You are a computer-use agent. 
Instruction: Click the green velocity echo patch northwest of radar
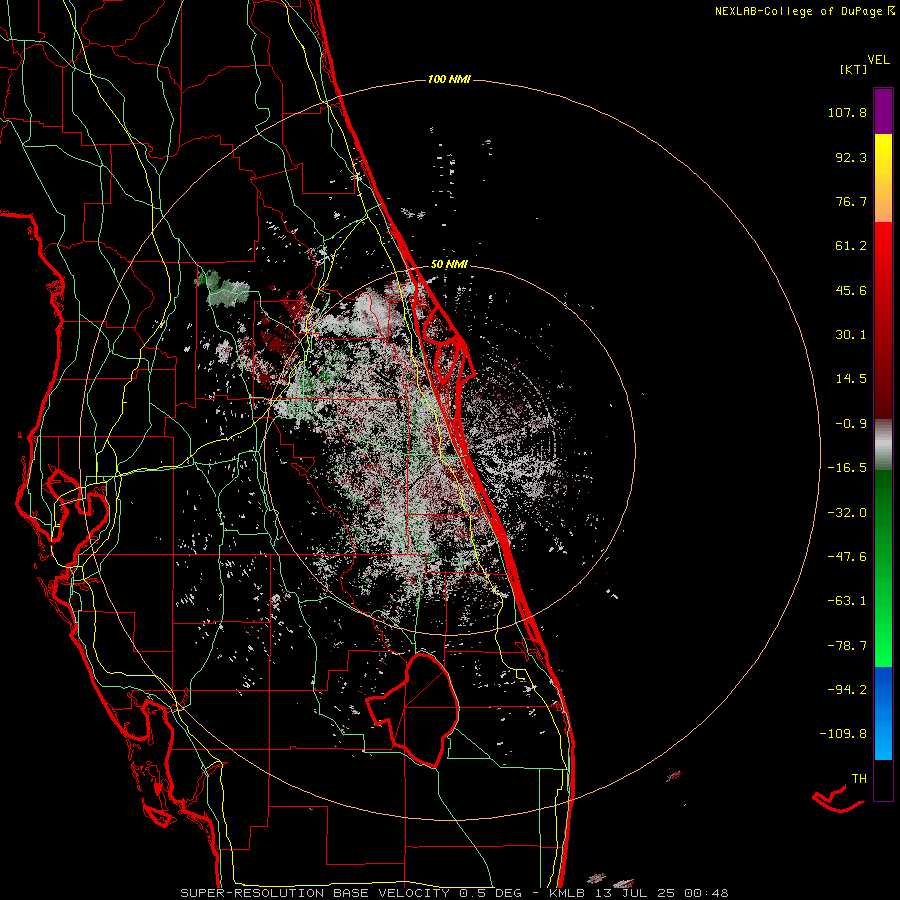tap(224, 288)
